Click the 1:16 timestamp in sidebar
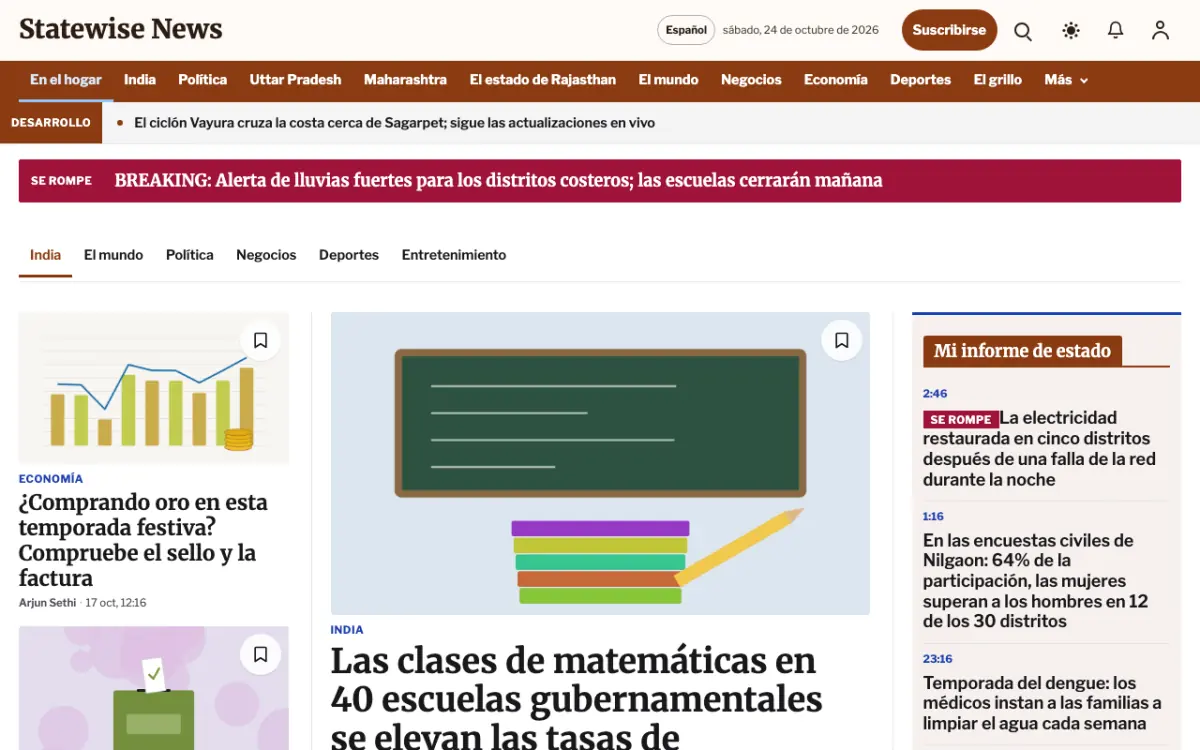This screenshot has height=750, width=1200. pyautogui.click(x=933, y=517)
